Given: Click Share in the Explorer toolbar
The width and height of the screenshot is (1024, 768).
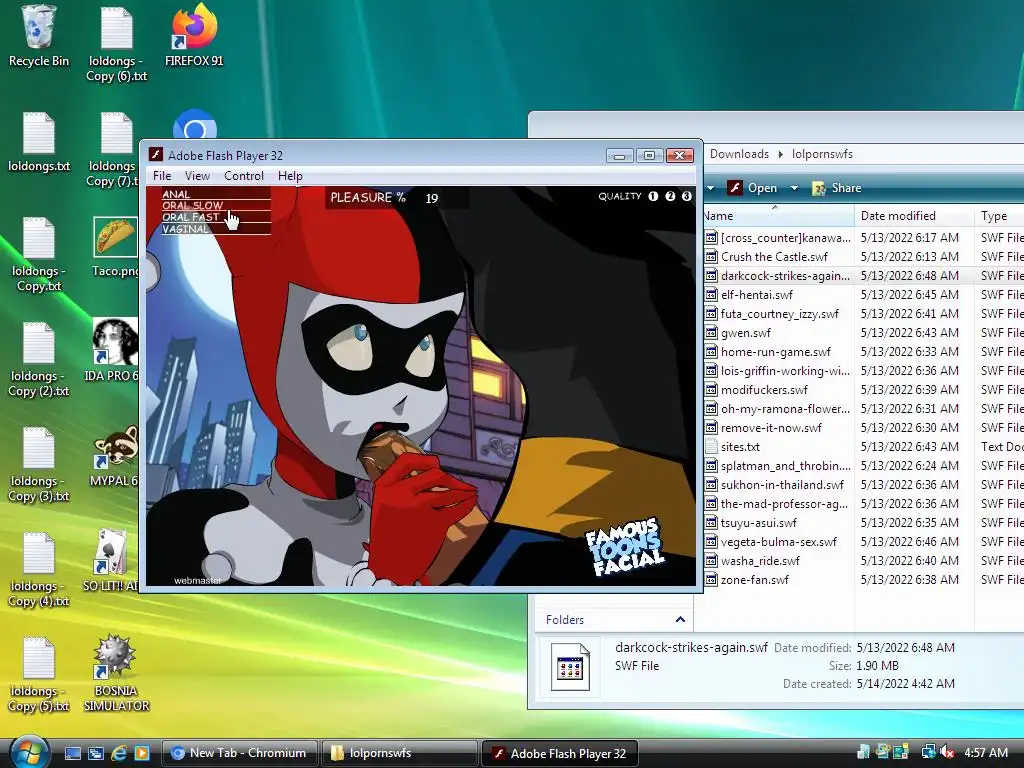Looking at the screenshot, I should pyautogui.click(x=837, y=188).
